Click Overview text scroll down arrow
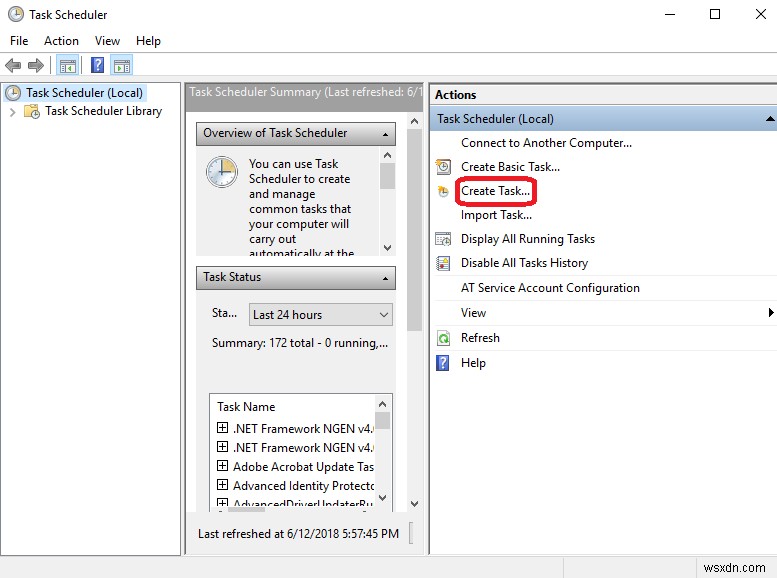This screenshot has width=777, height=578. (388, 247)
